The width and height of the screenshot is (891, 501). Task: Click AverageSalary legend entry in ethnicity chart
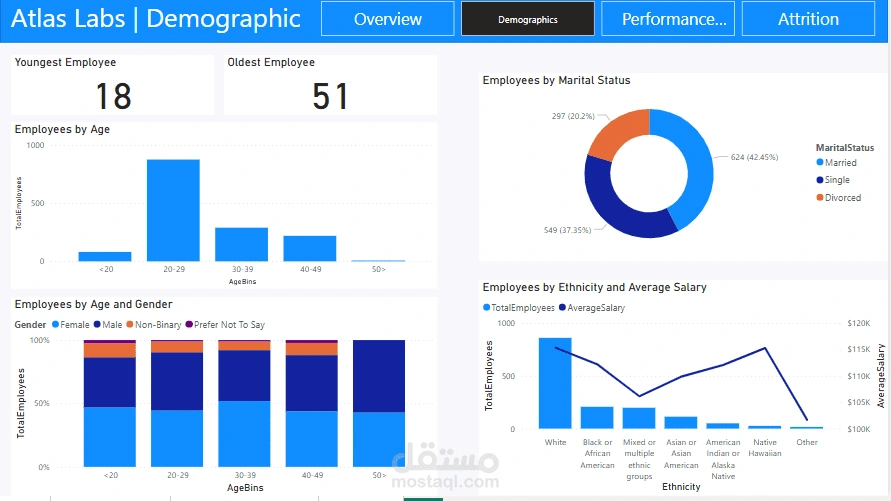pos(592,308)
